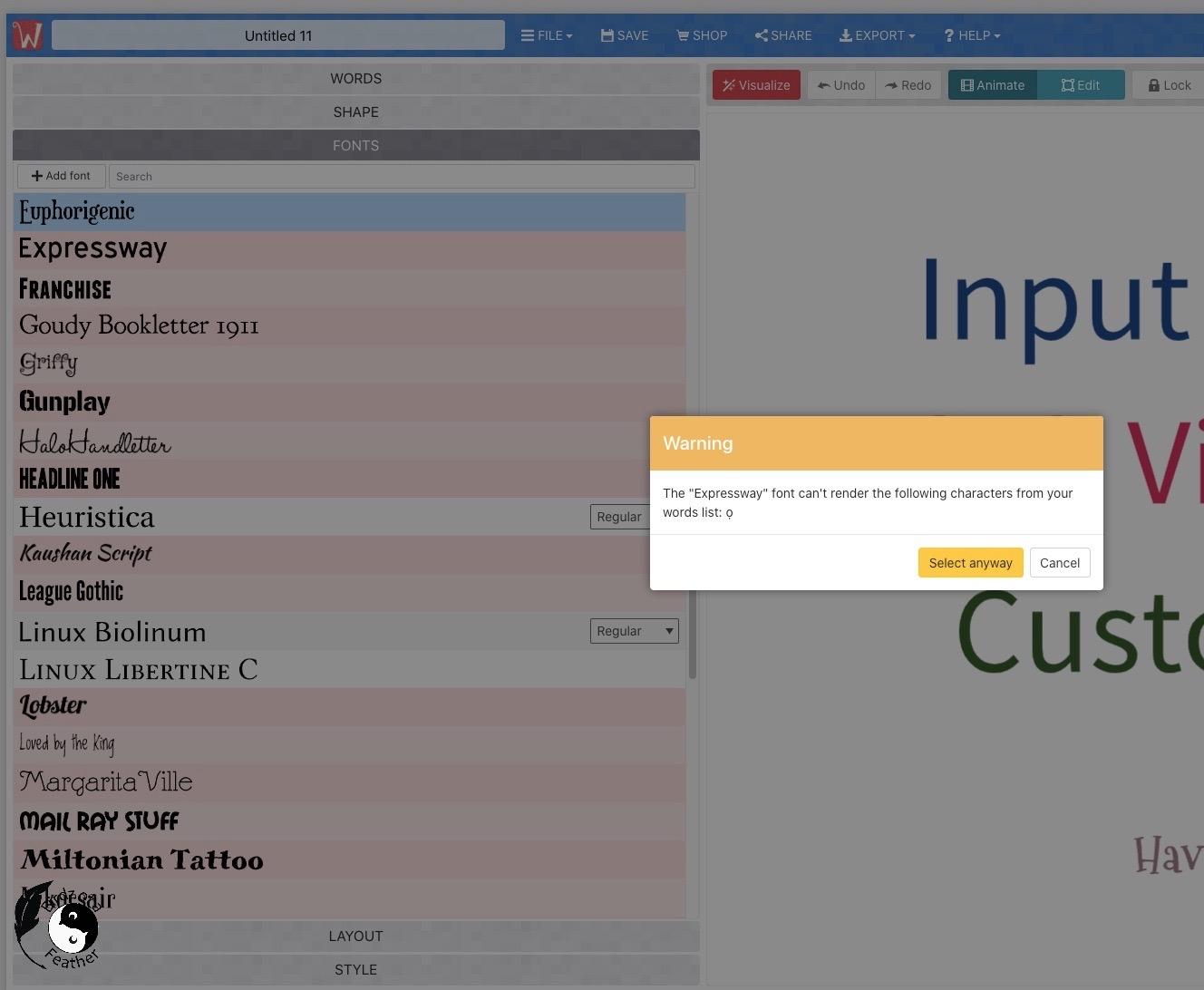Open the EXPORT dropdown menu
The height and width of the screenshot is (990, 1204).
877,35
